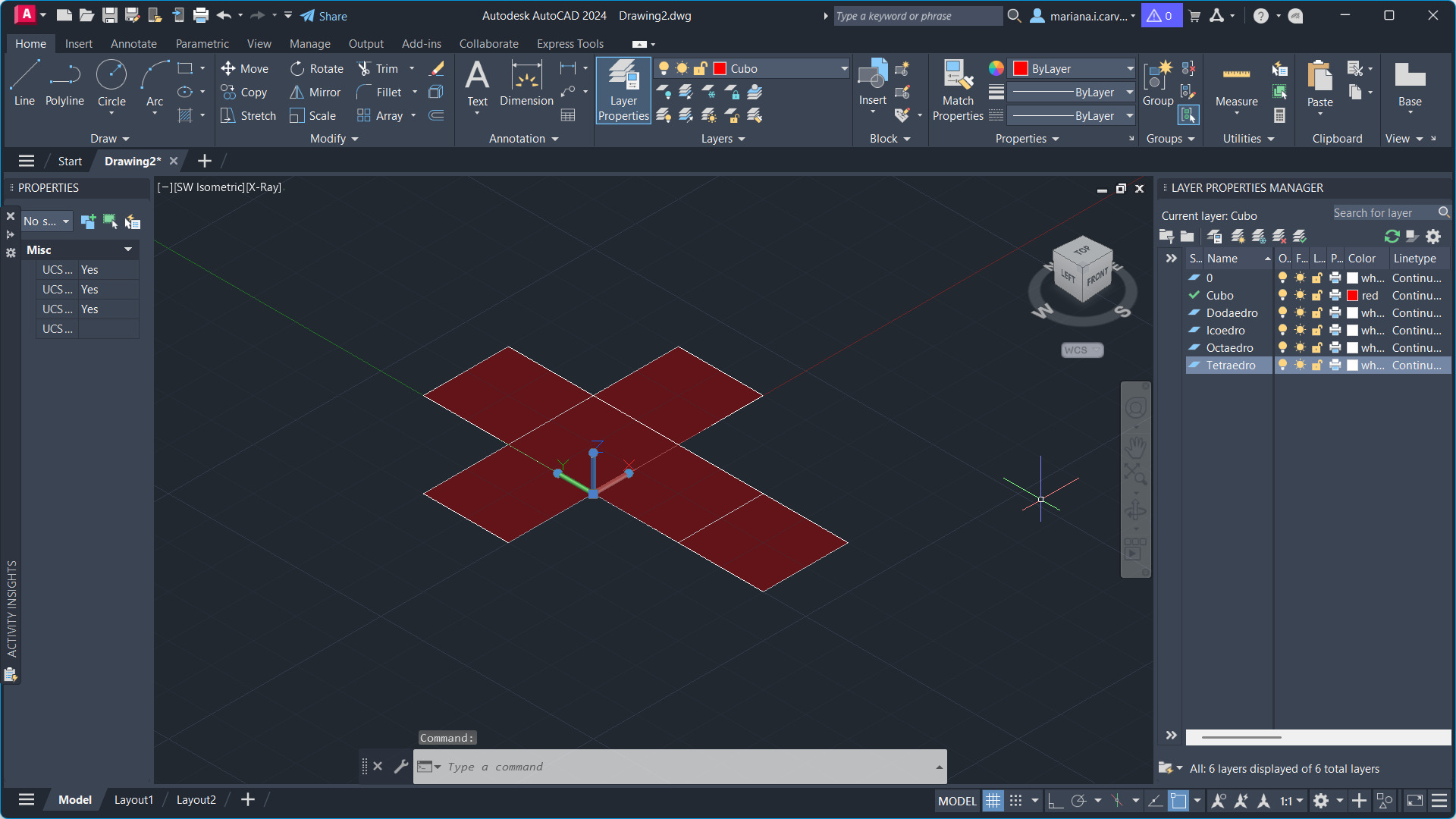Toggle grid display in status bar
The image size is (1456, 819).
[993, 801]
